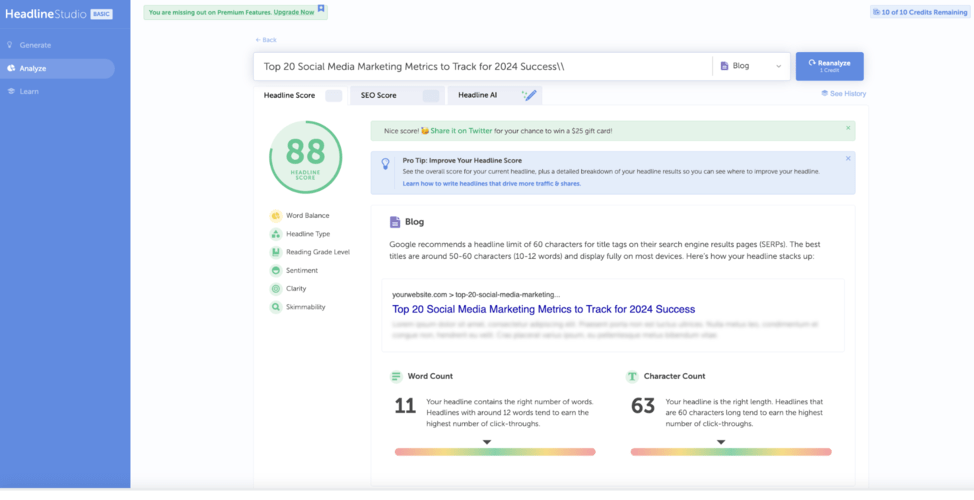
Task: Dismiss the Nice score green notification
Action: click(x=848, y=128)
